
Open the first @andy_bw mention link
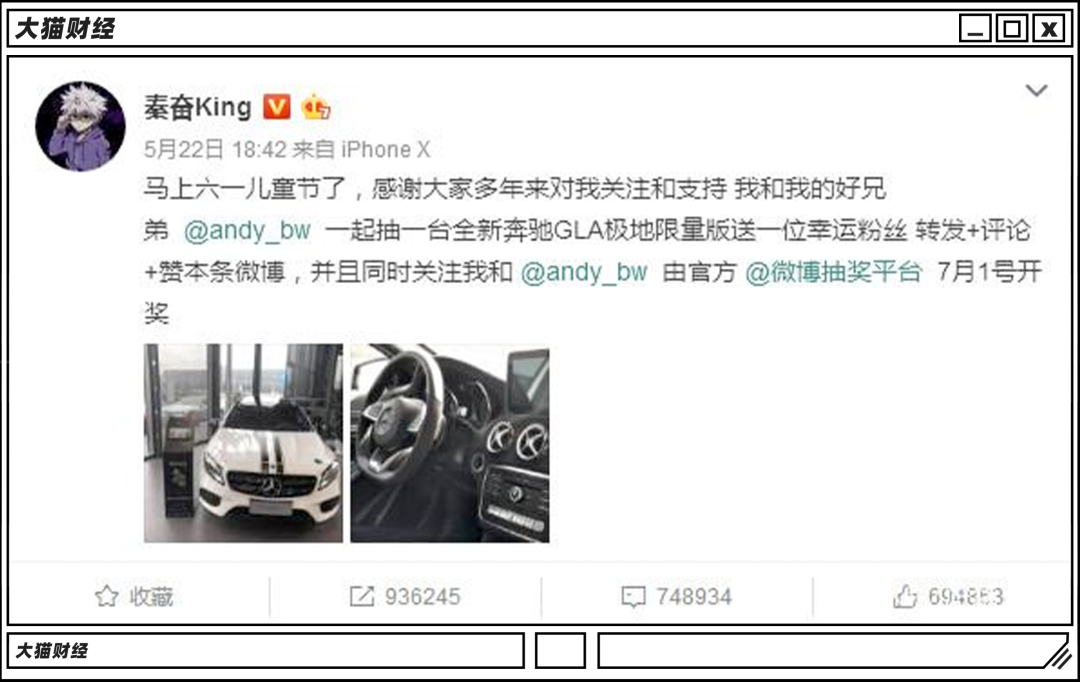(247, 230)
